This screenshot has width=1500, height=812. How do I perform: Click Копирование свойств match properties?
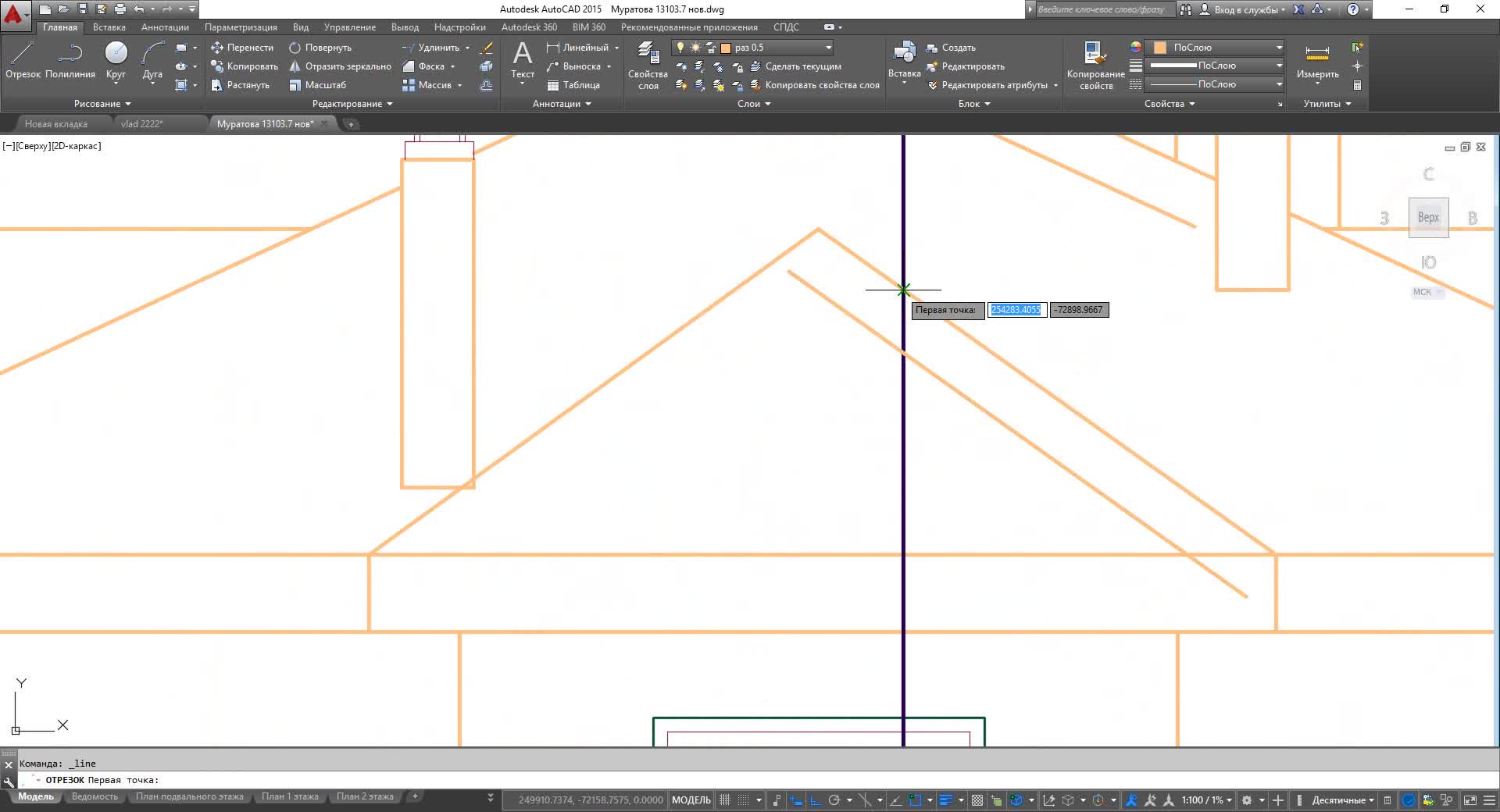pyautogui.click(x=1095, y=65)
